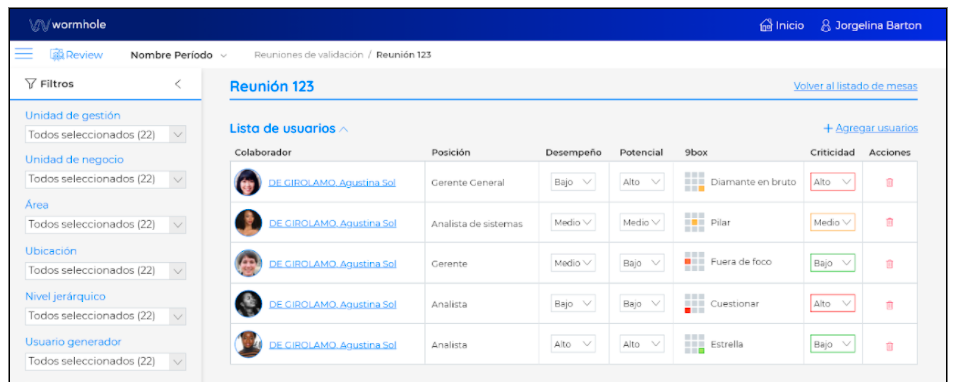The width and height of the screenshot is (958, 382).
Task: Click the Diamante en bruto label
Action: [x=753, y=182]
